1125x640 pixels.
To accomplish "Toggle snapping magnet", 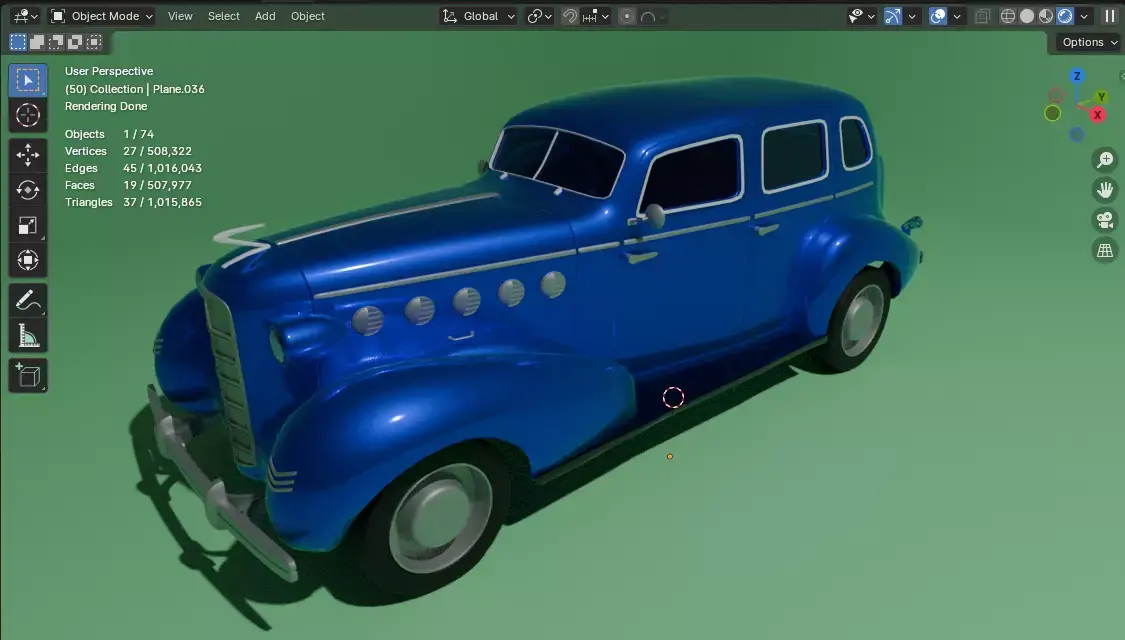I will coord(570,16).
